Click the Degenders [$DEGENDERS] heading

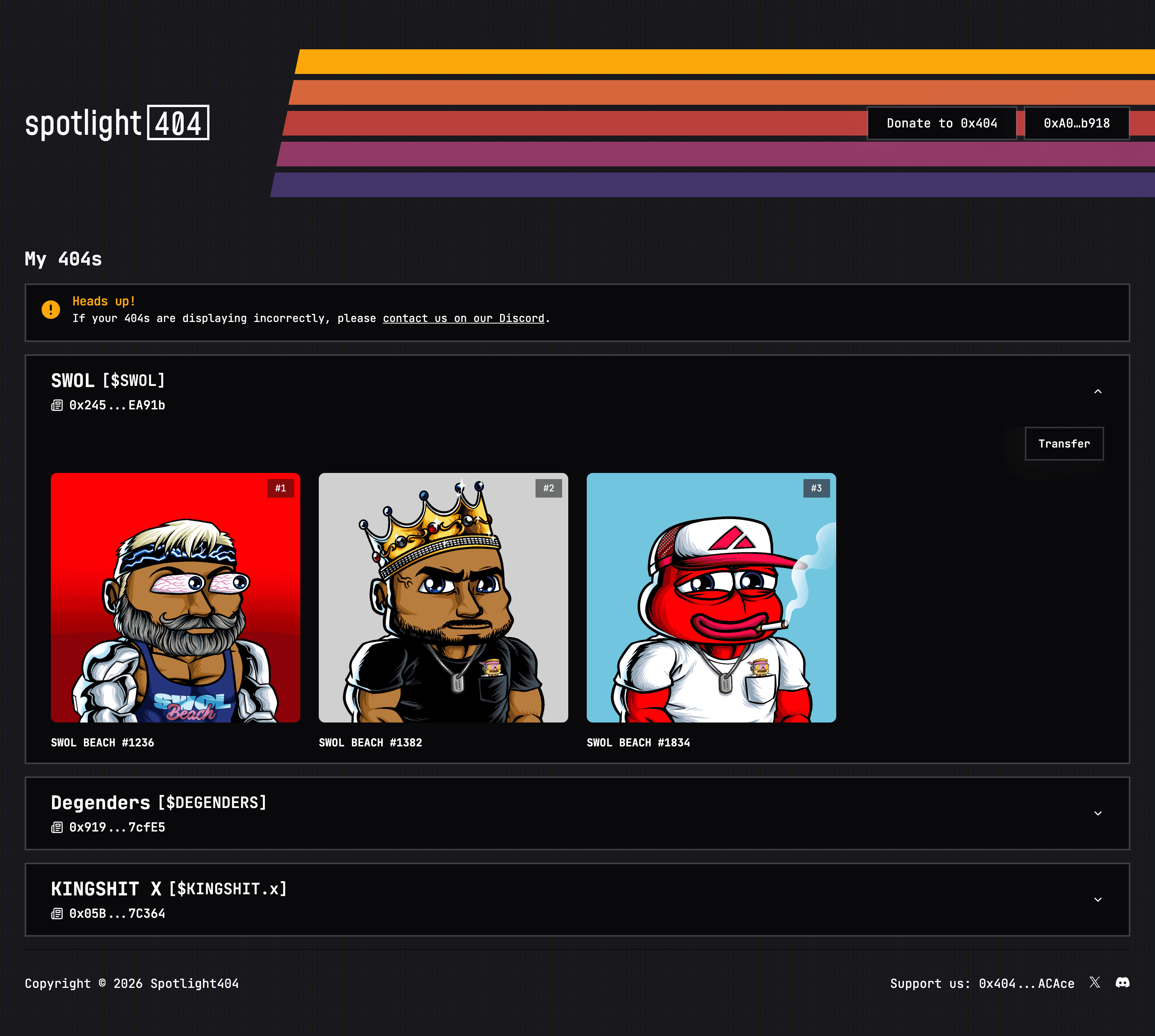point(159,803)
